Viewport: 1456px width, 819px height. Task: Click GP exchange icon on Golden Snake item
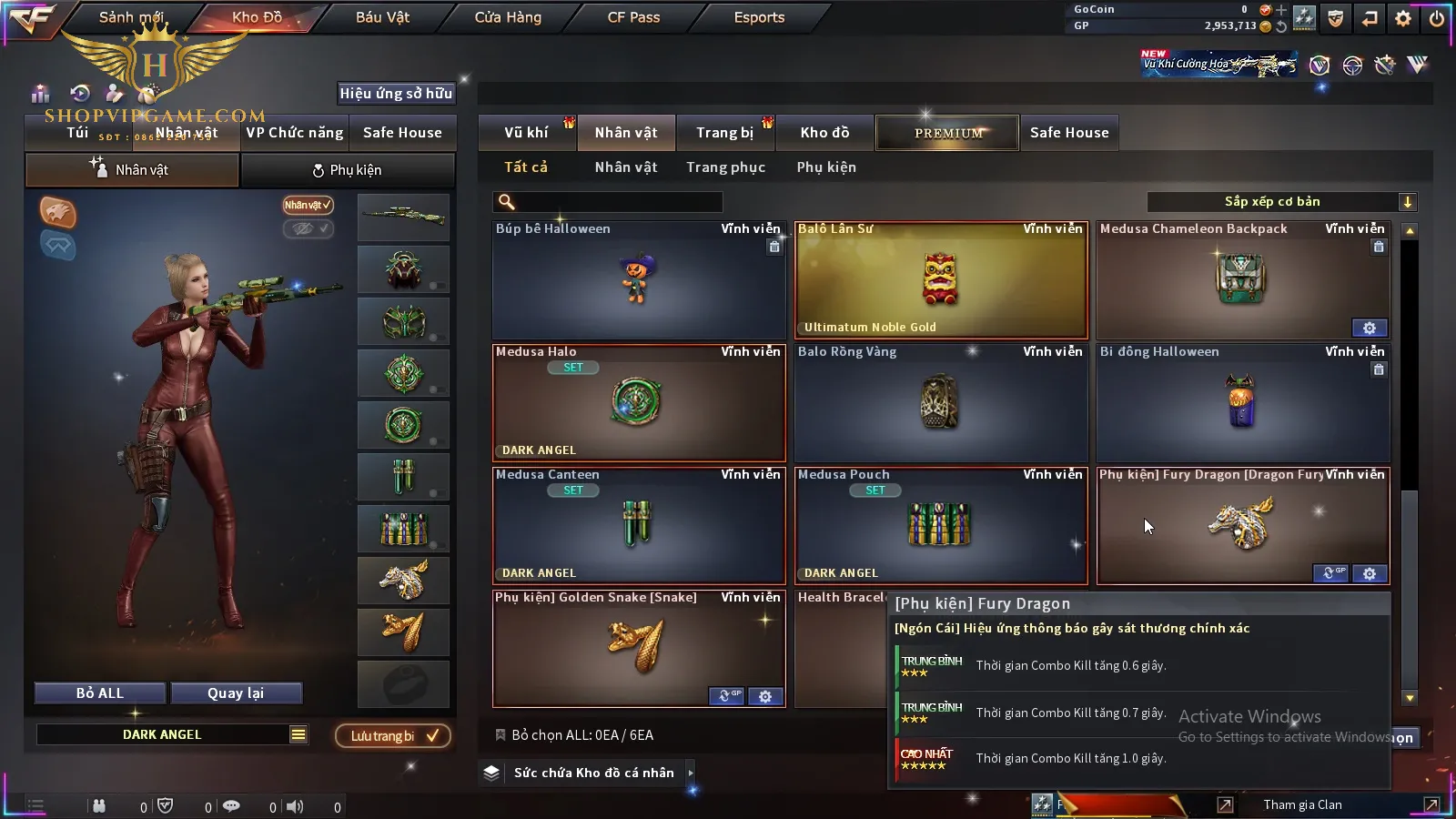click(727, 696)
